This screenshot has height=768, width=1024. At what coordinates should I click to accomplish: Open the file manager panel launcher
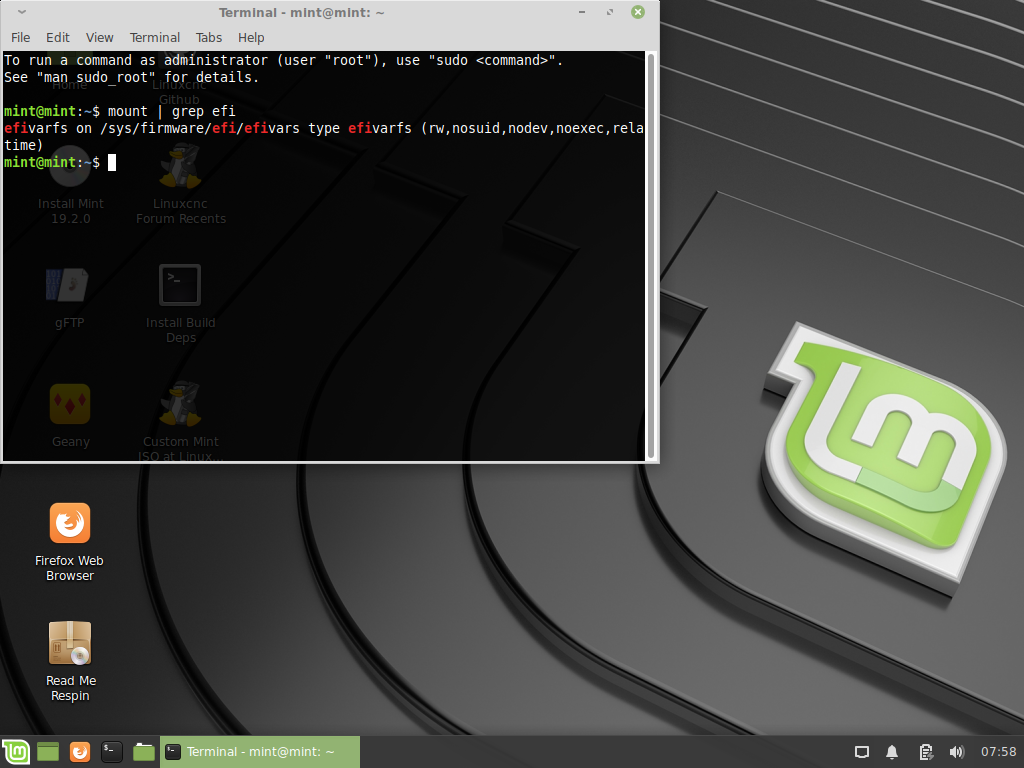(144, 752)
